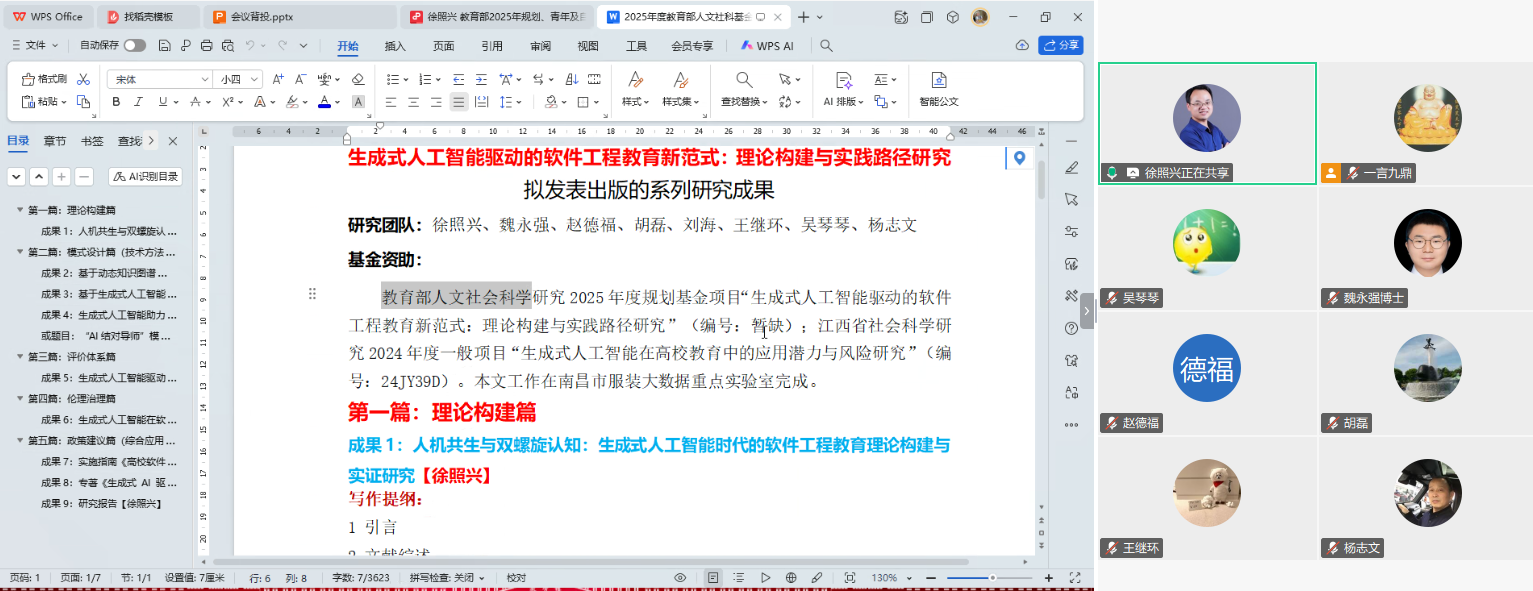Click the zoom slider in the status bar
1533x591 pixels.
point(991,578)
